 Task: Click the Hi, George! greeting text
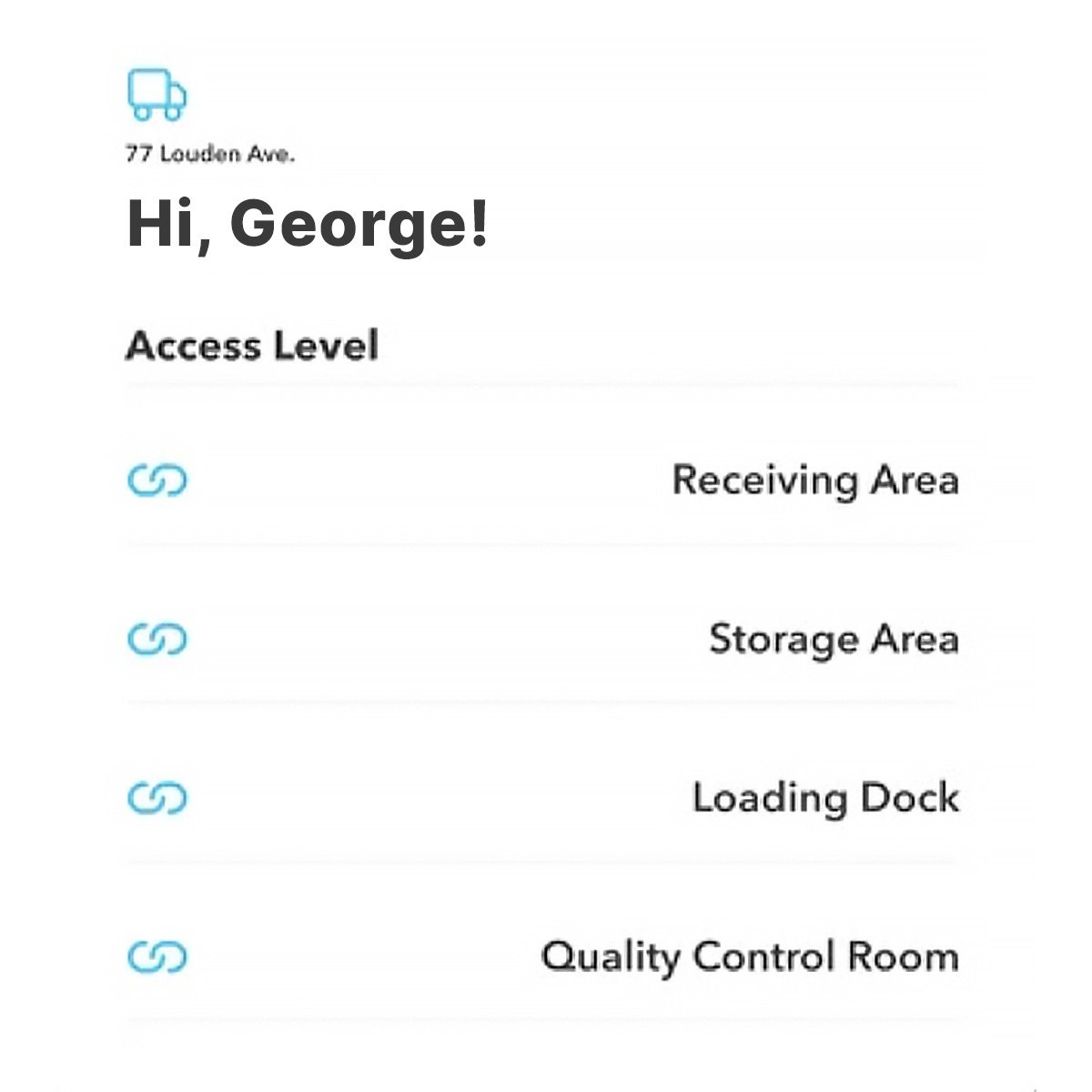pos(309,225)
